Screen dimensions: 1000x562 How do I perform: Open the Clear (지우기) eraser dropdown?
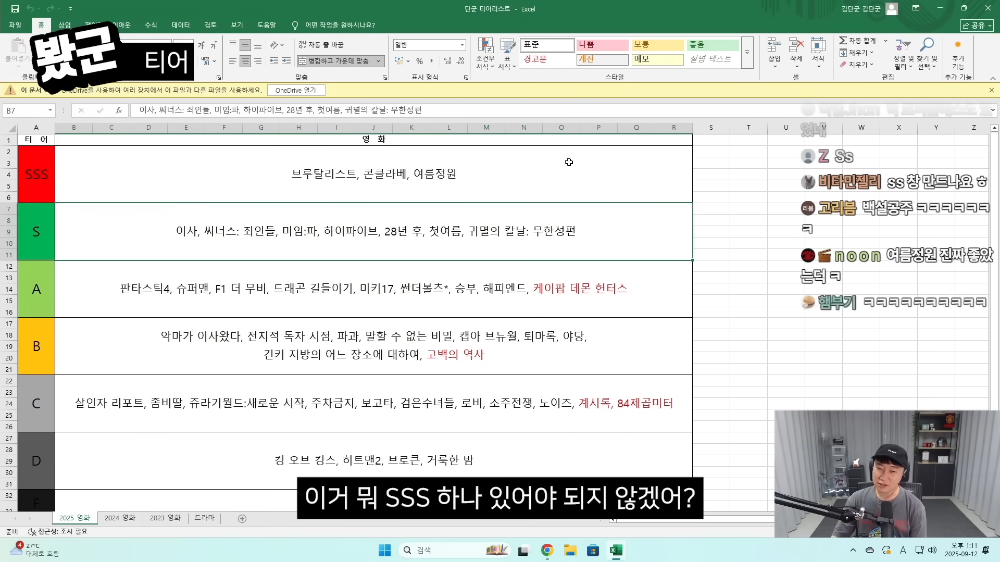click(x=857, y=64)
